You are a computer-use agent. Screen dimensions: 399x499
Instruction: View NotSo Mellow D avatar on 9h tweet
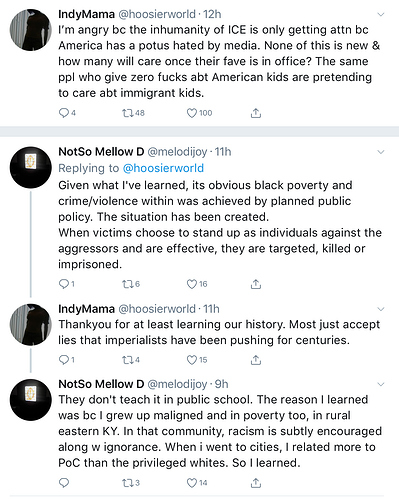click(31, 400)
